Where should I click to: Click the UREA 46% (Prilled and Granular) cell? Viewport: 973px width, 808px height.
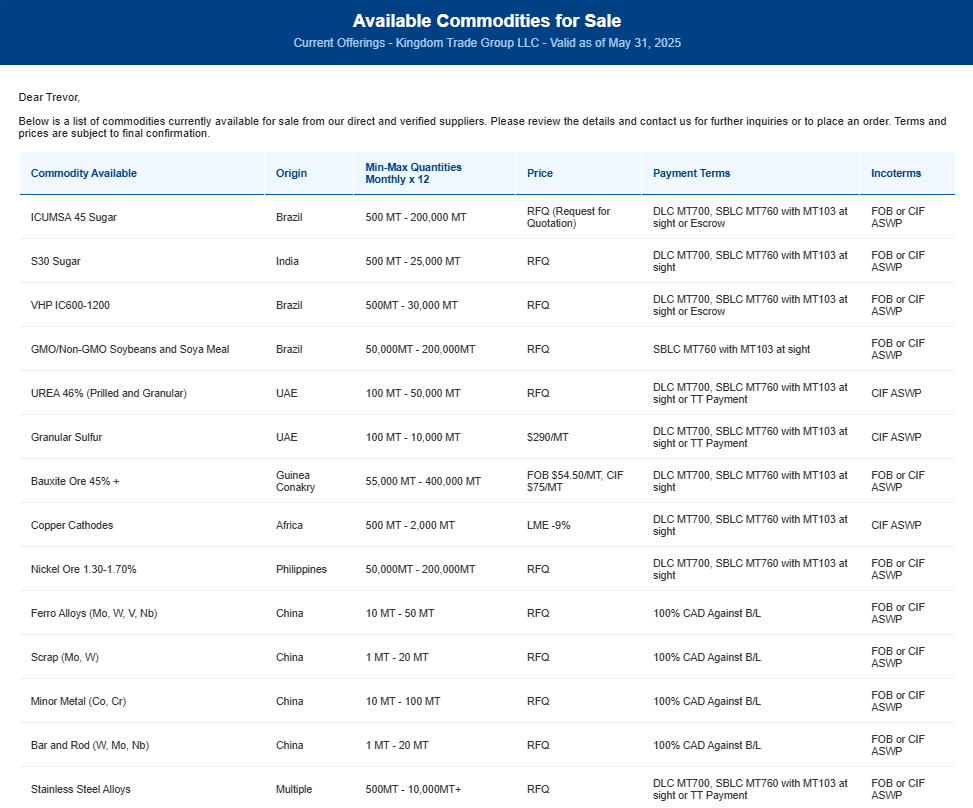coord(109,393)
